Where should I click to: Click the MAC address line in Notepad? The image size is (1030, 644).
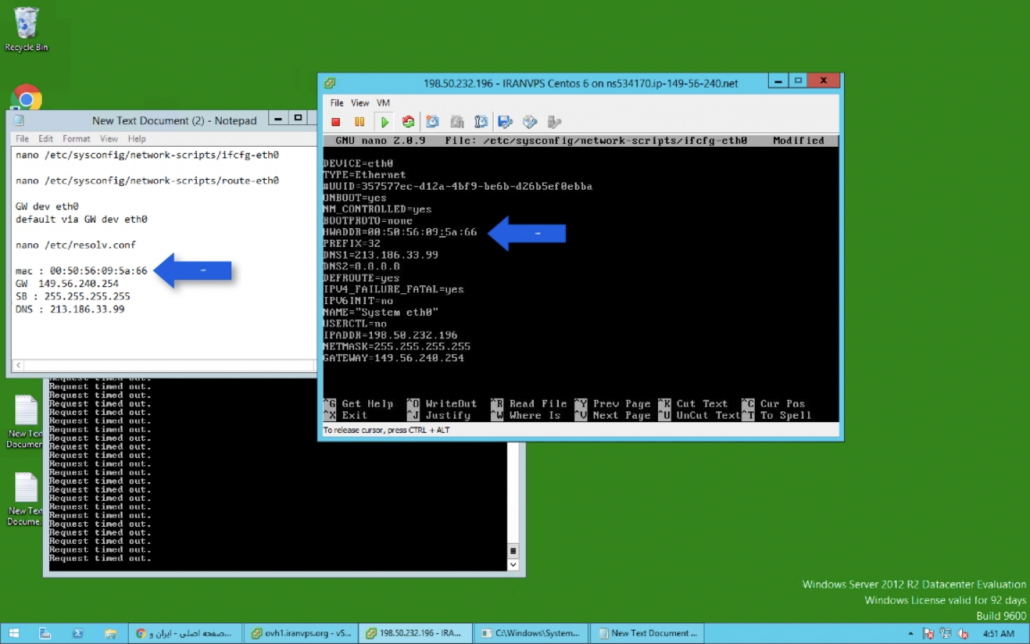click(x=81, y=270)
